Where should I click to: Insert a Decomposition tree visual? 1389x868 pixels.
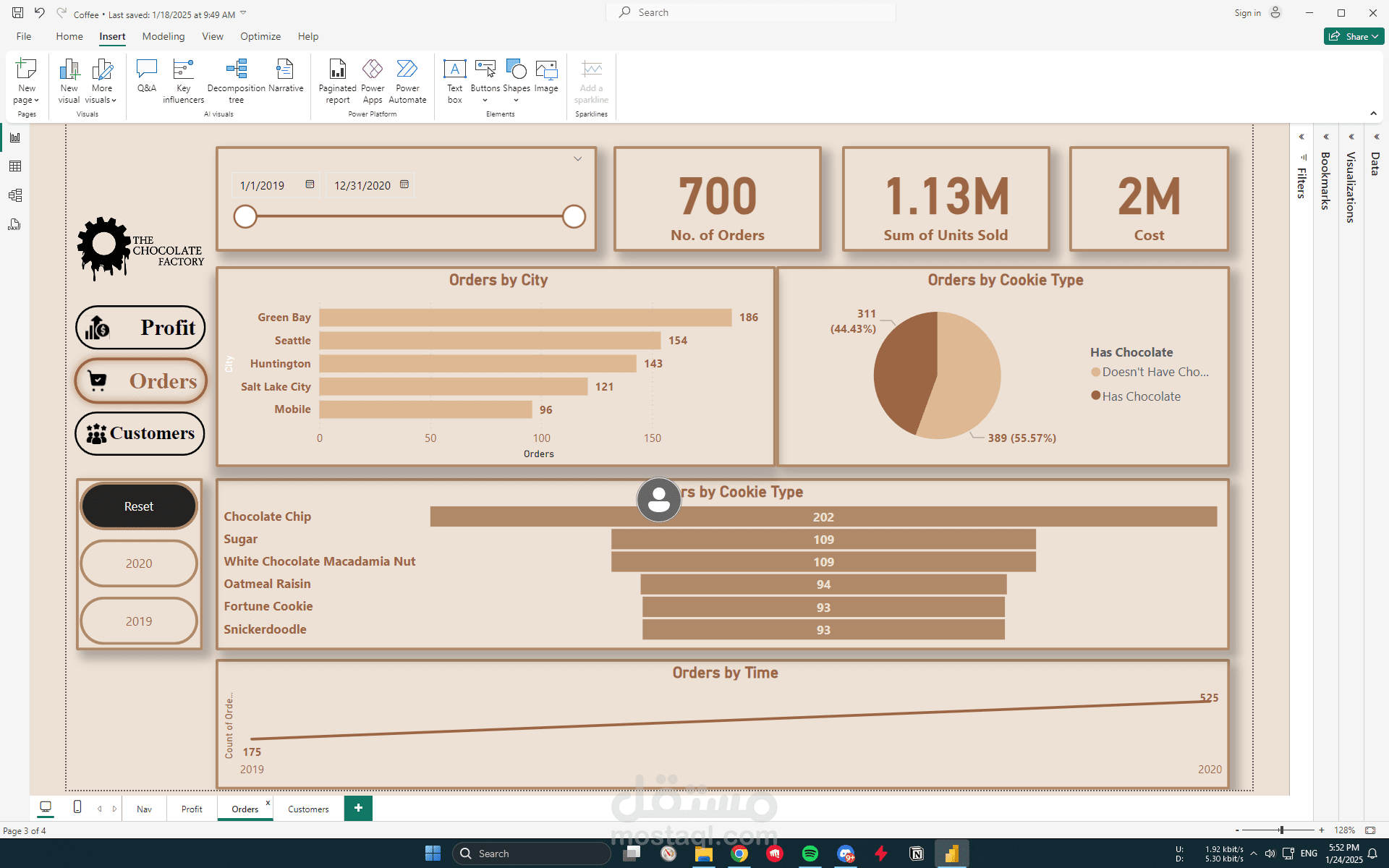[236, 81]
